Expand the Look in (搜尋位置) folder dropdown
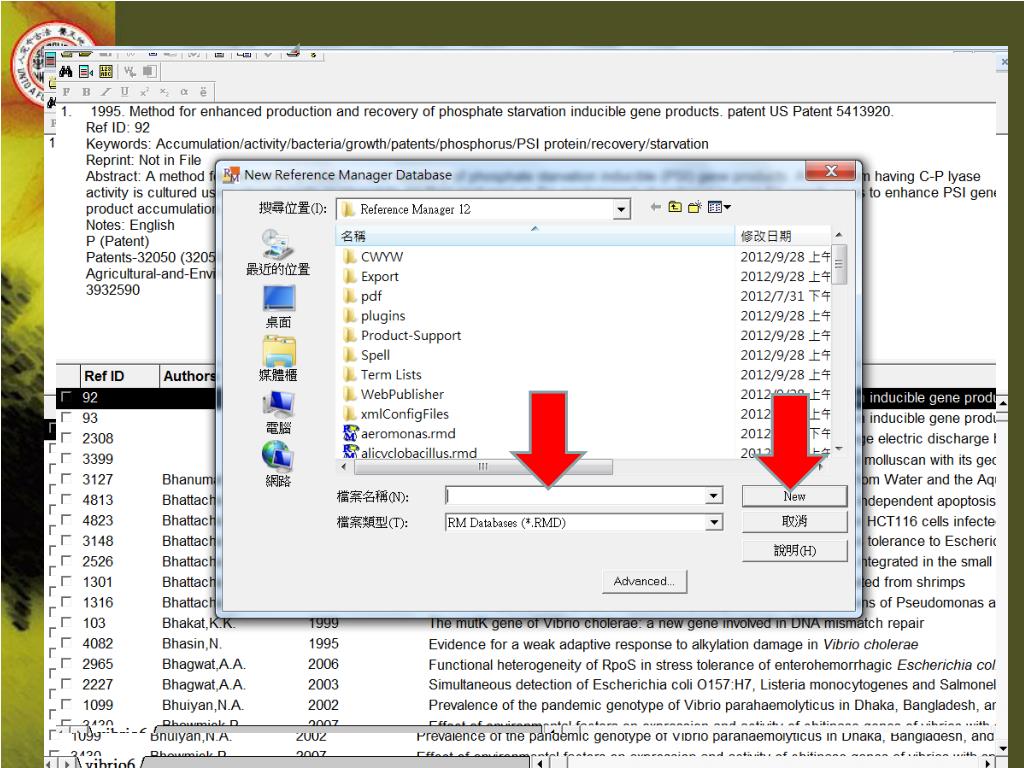1024x768 pixels. tap(621, 209)
